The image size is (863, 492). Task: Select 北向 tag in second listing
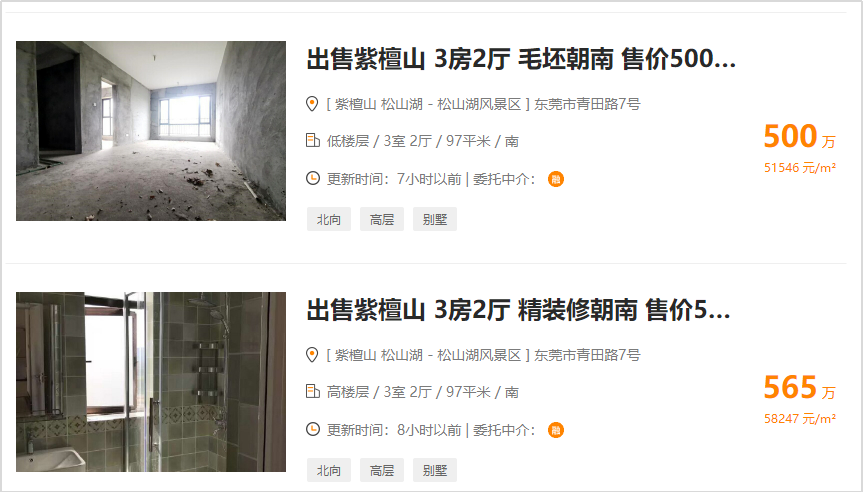point(329,470)
